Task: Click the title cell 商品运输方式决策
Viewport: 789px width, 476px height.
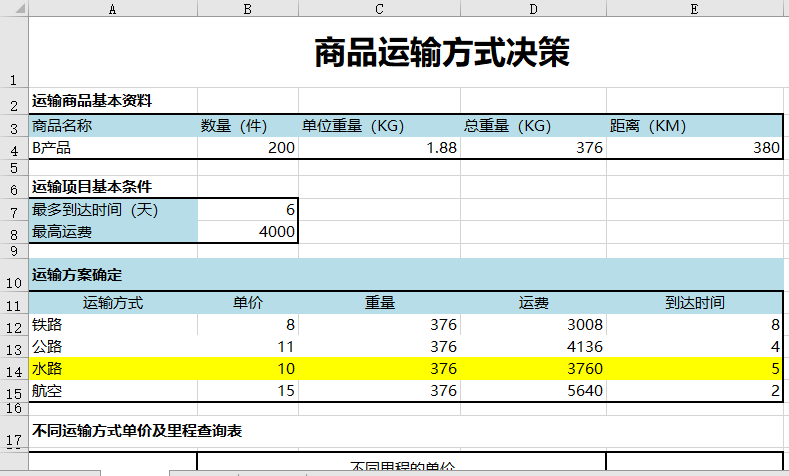Action: [x=442, y=53]
